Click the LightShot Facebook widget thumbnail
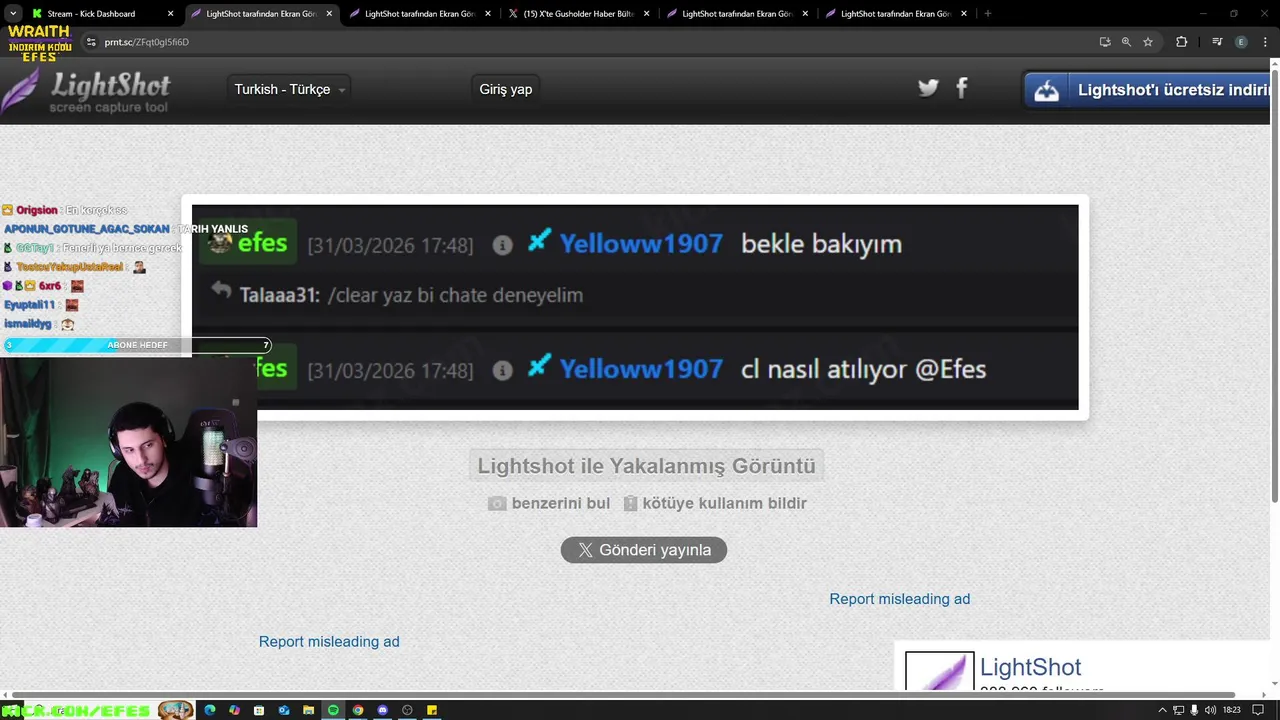Screen dimensions: 1280x720 [940, 671]
